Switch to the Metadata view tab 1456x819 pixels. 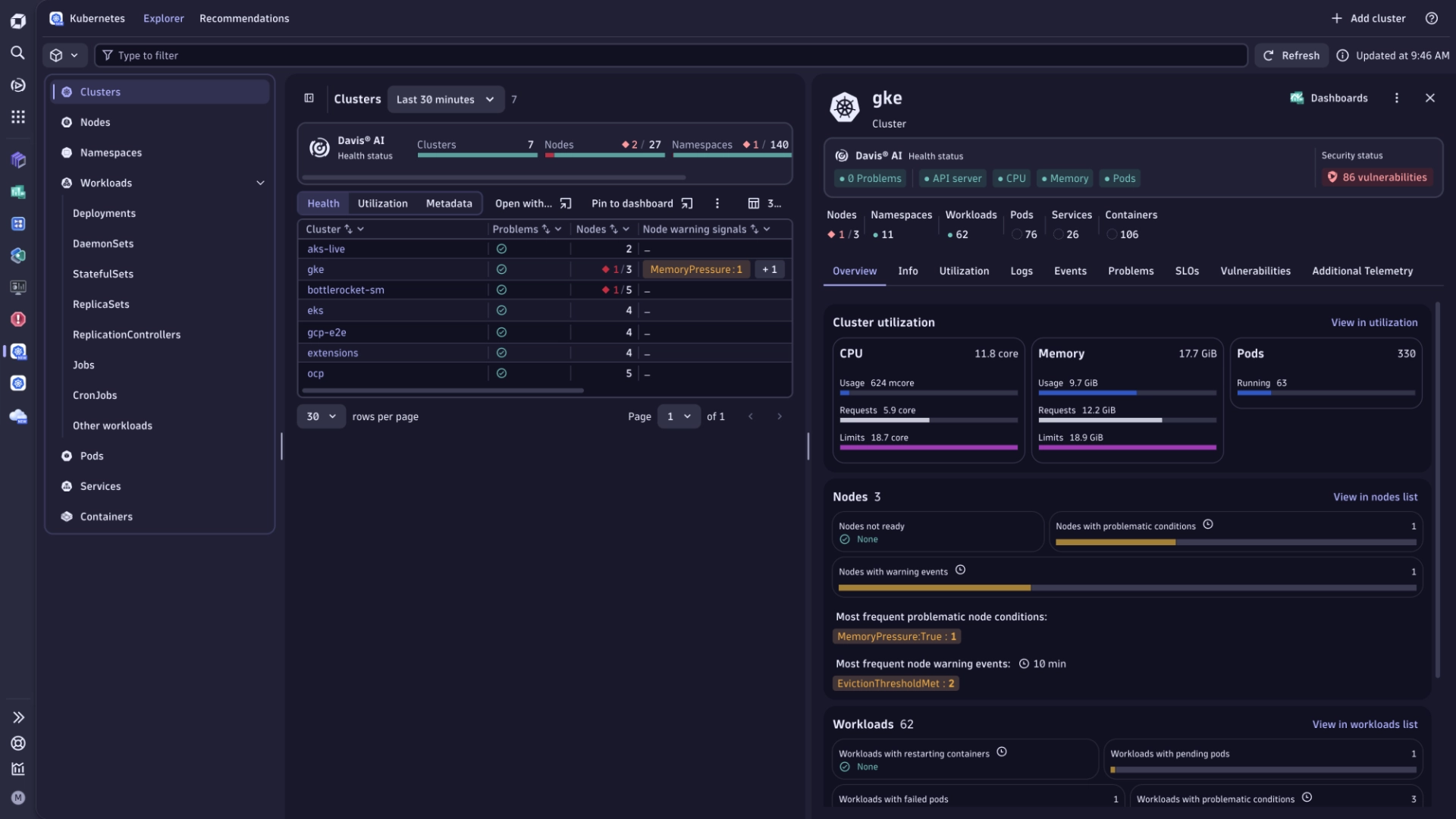coord(449,203)
